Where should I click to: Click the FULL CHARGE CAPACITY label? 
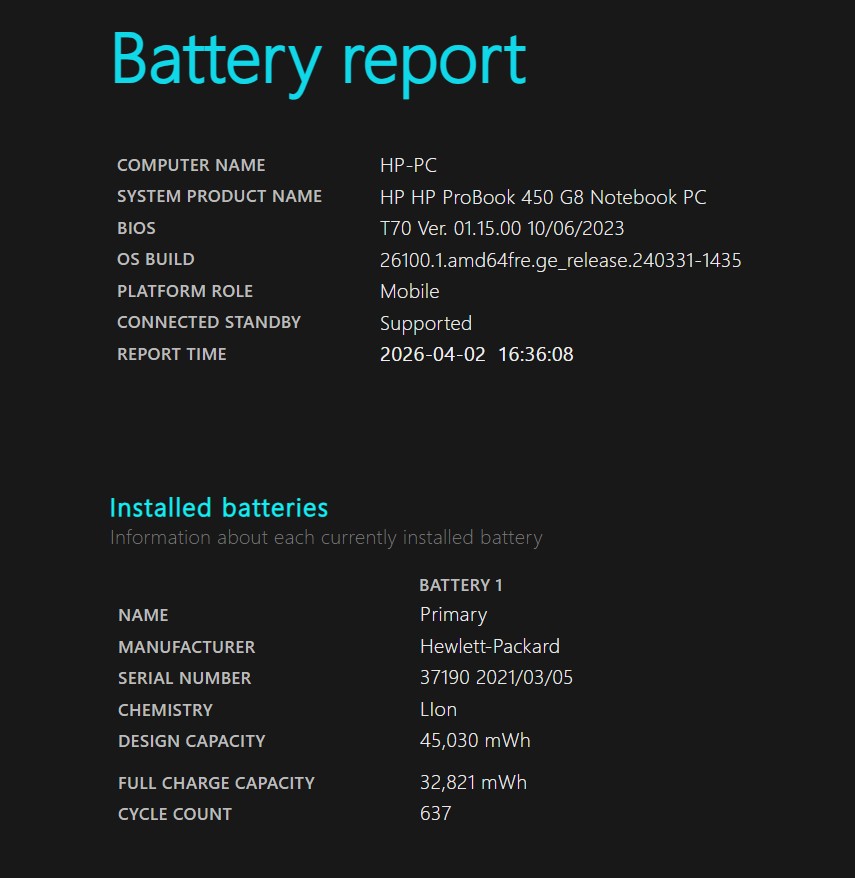[x=216, y=783]
